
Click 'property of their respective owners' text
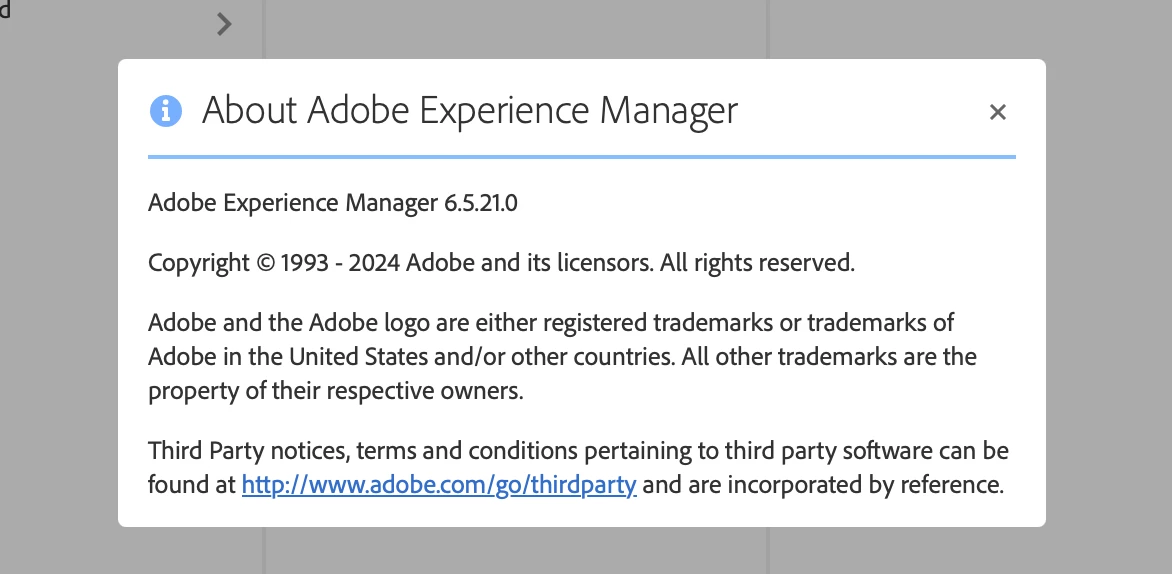click(x=335, y=390)
